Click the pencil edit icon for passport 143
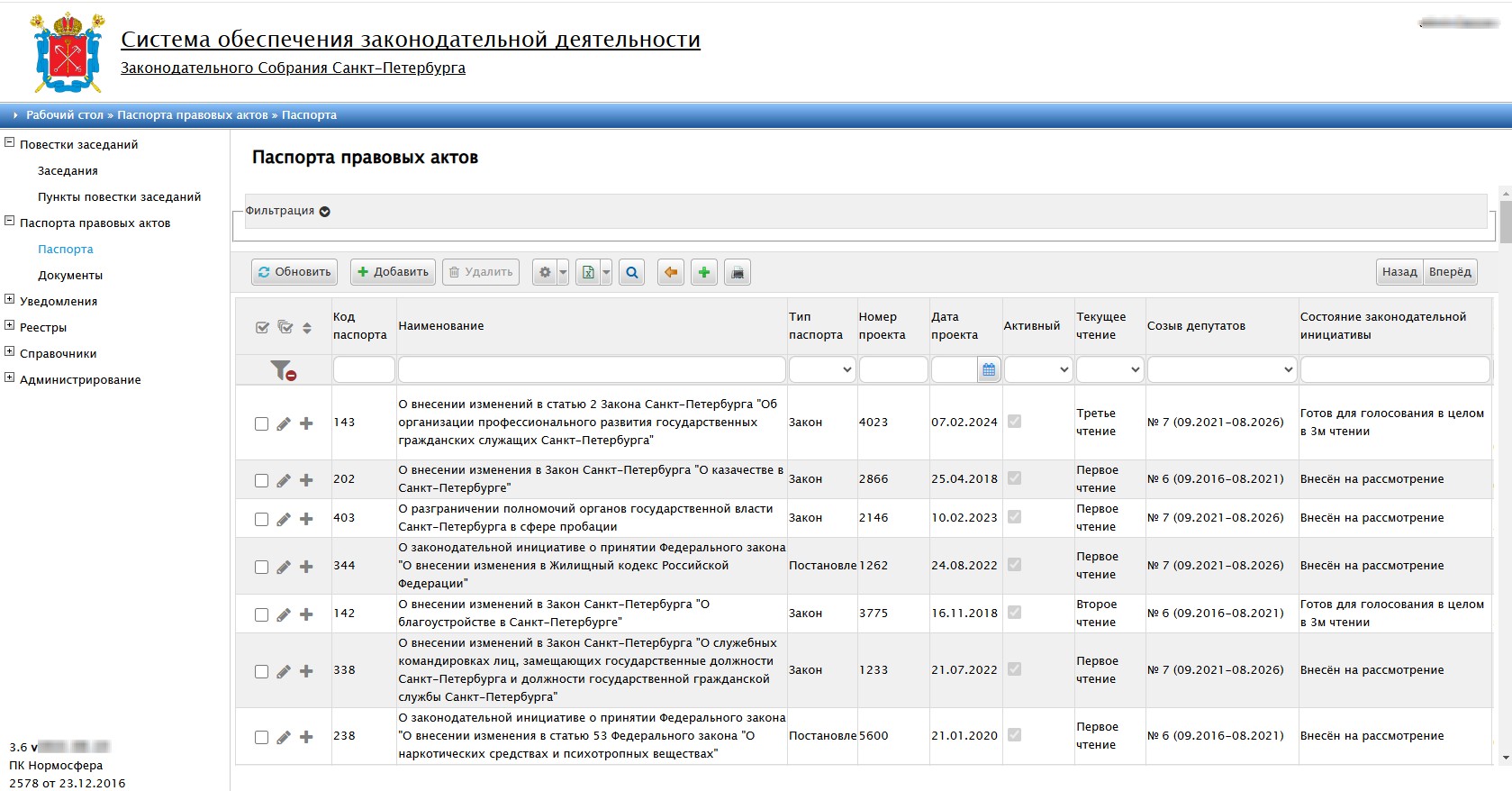 pos(284,423)
